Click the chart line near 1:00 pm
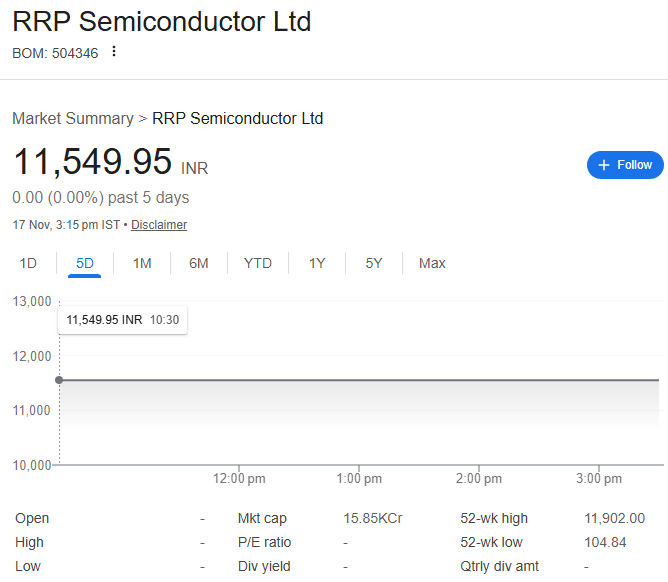Screen dimensions: 668x582 [x=359, y=380]
